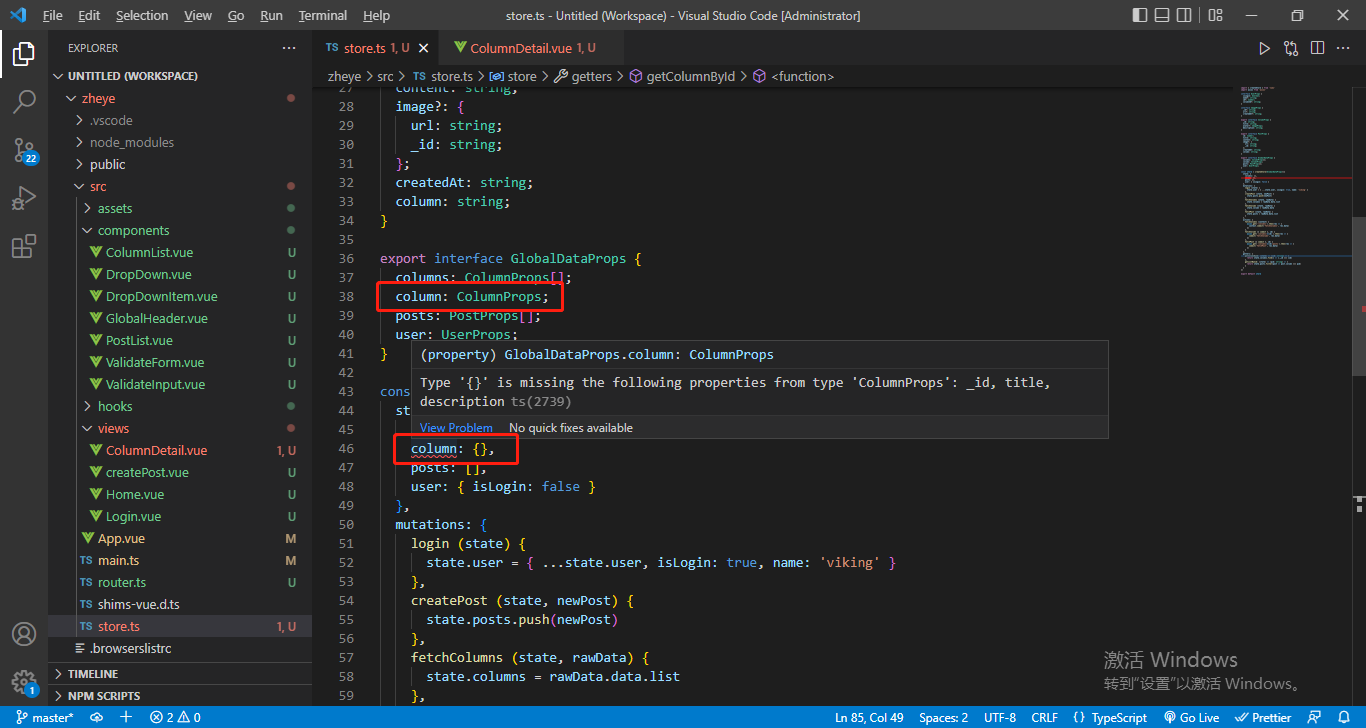Click Prettier status bar item
The height and width of the screenshot is (728, 1366).
tap(1263, 717)
